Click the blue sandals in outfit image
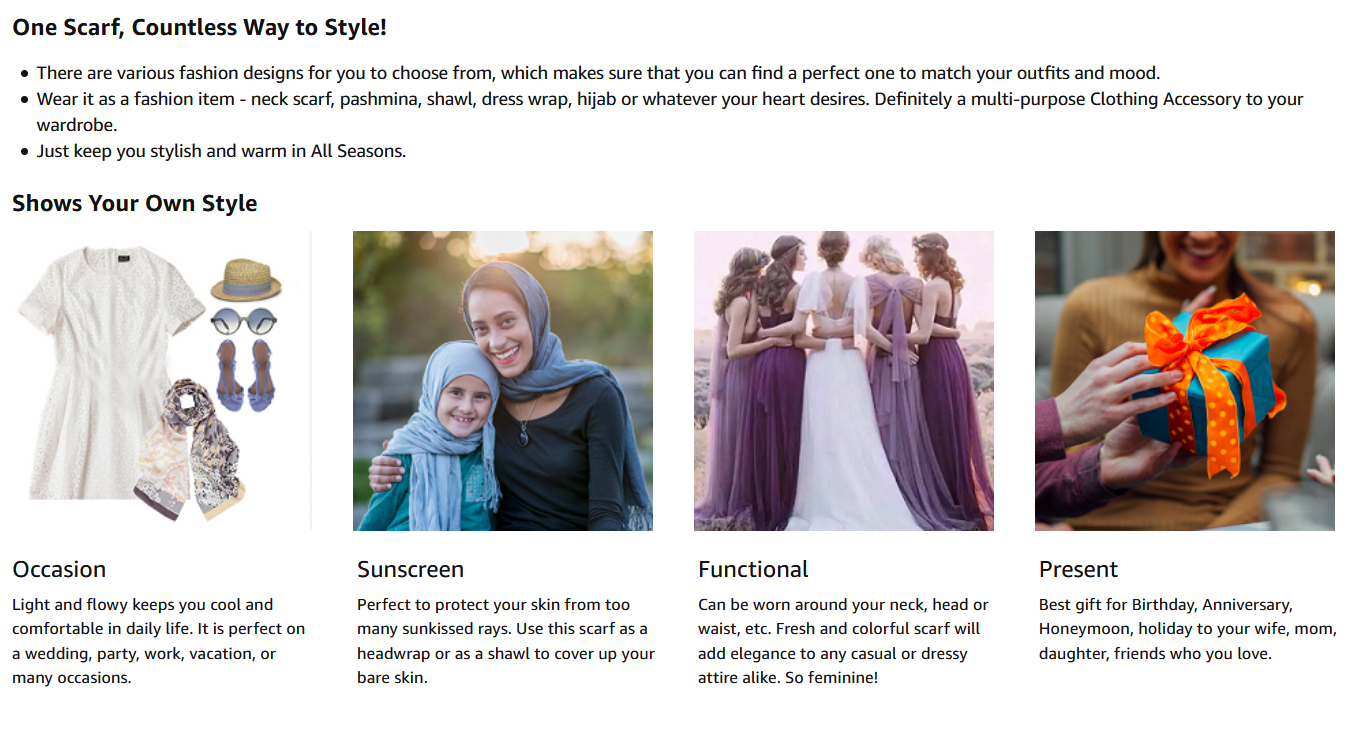The width and height of the screenshot is (1348, 741). (244, 375)
